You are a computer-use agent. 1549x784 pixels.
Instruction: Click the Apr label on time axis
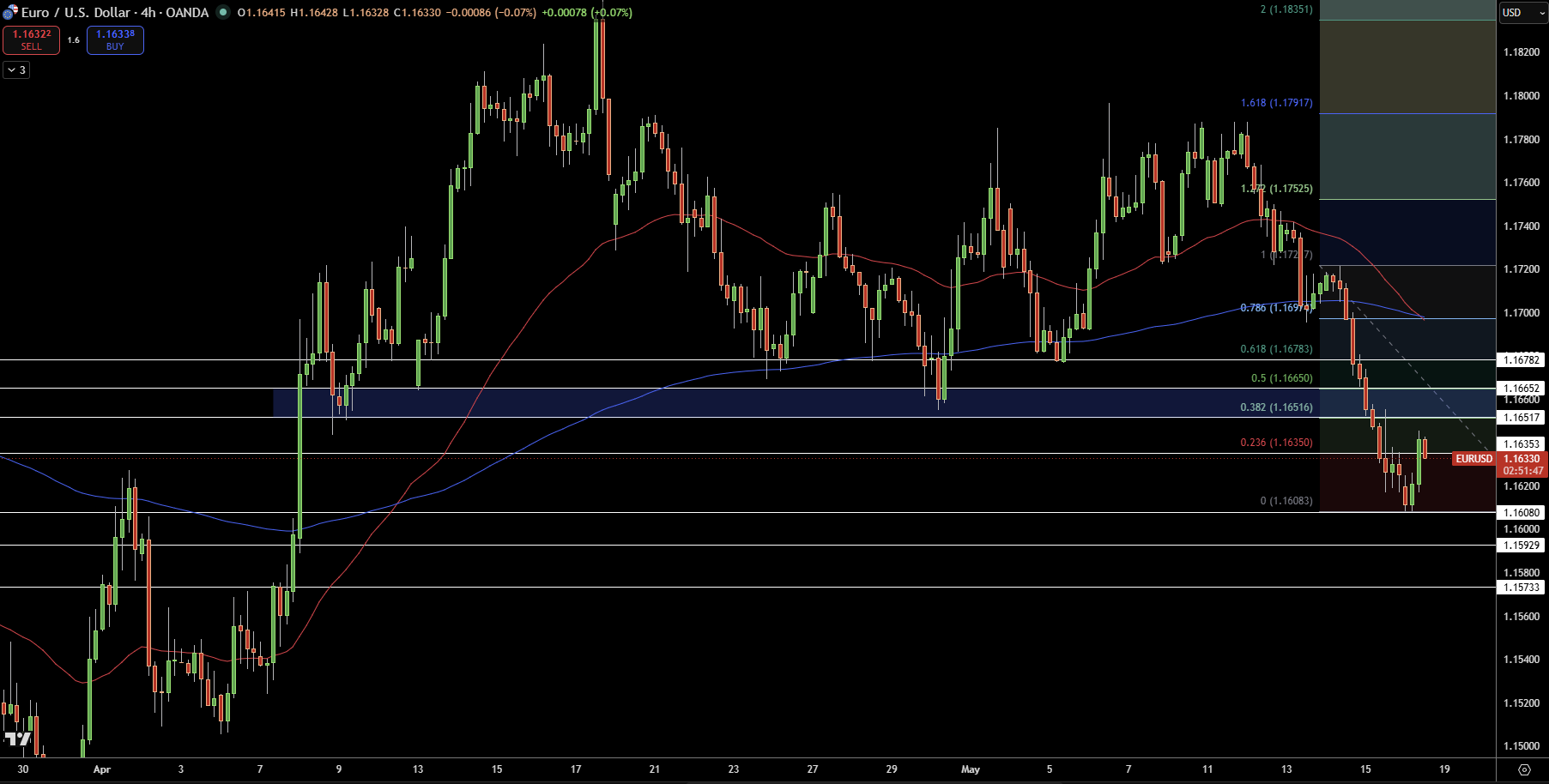point(102,769)
